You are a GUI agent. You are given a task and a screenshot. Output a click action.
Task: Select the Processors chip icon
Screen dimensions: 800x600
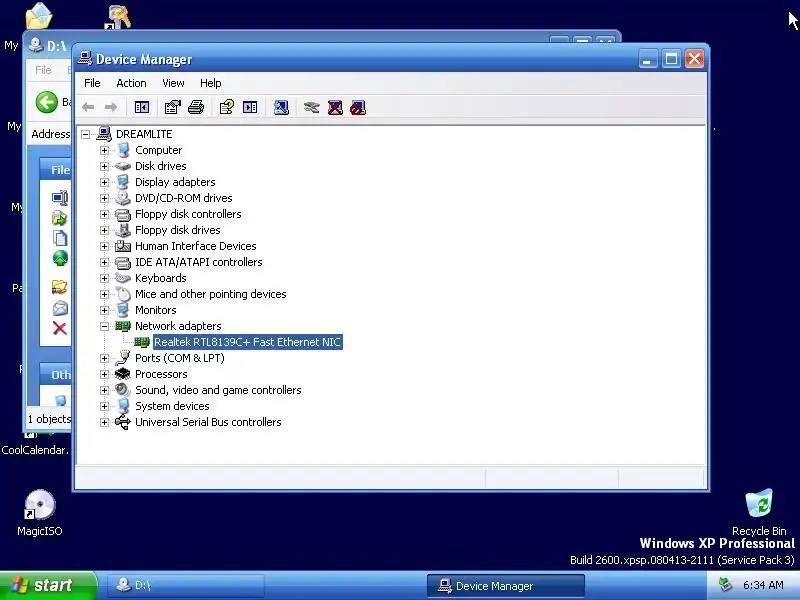pos(122,374)
